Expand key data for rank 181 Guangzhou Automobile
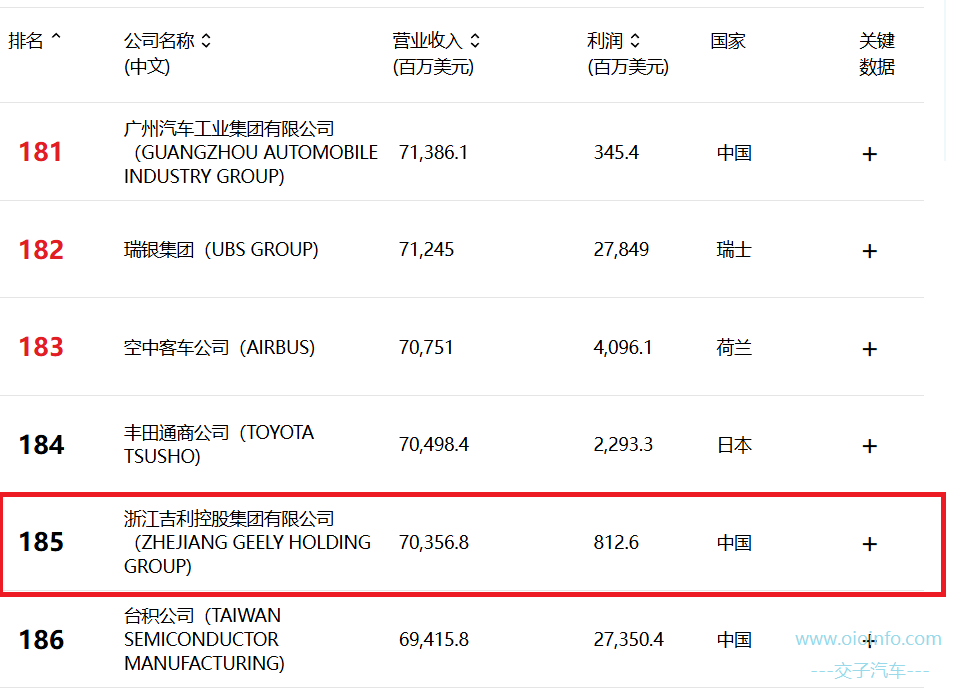The width and height of the screenshot is (953, 694). point(869,154)
